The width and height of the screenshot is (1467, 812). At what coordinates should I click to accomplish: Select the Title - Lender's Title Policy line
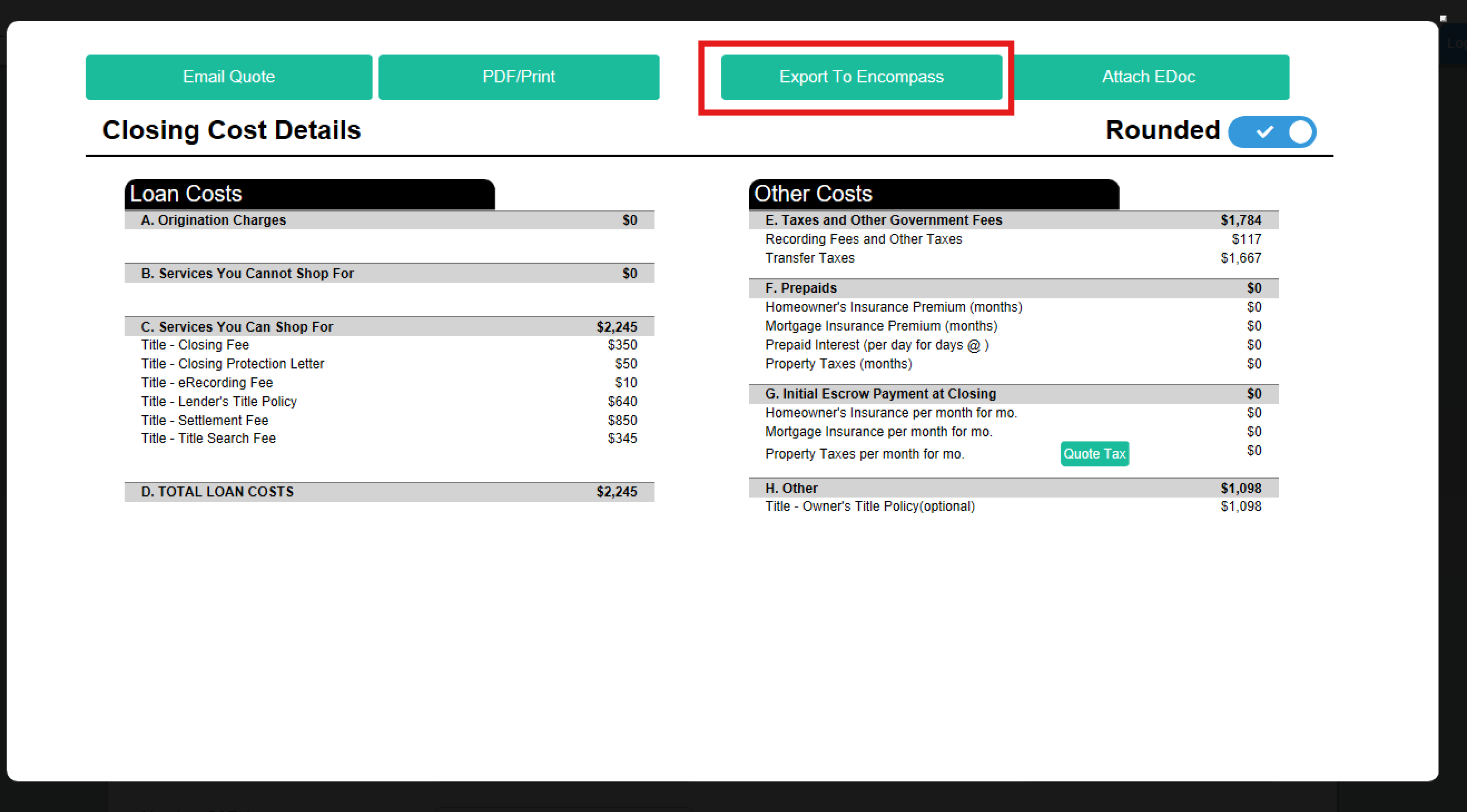pos(390,401)
